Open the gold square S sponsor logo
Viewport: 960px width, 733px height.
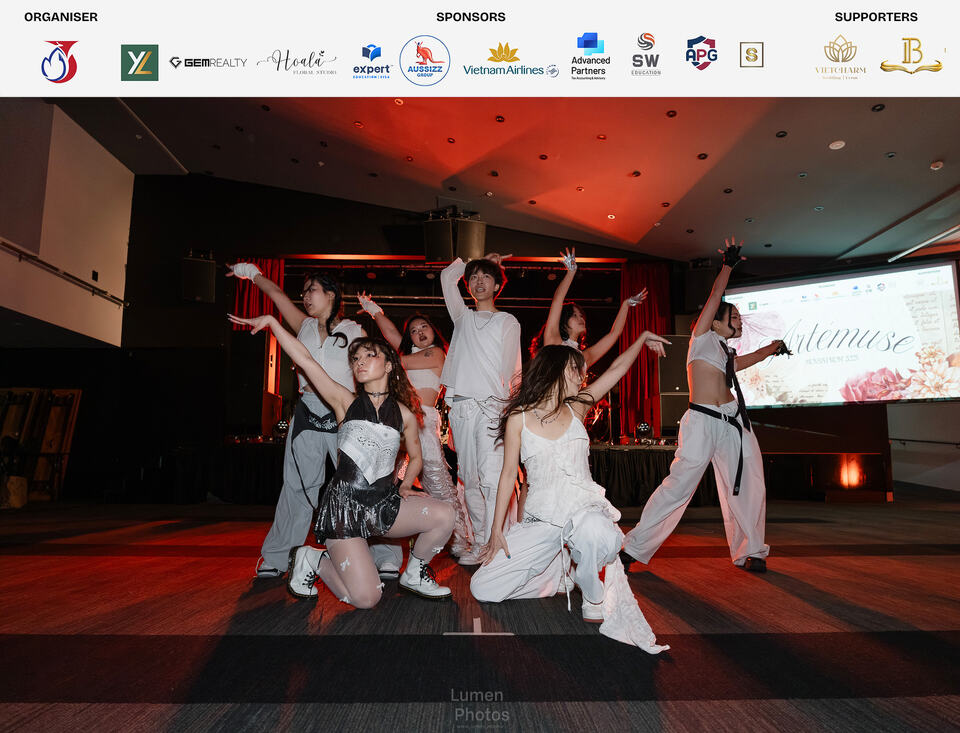[751, 55]
